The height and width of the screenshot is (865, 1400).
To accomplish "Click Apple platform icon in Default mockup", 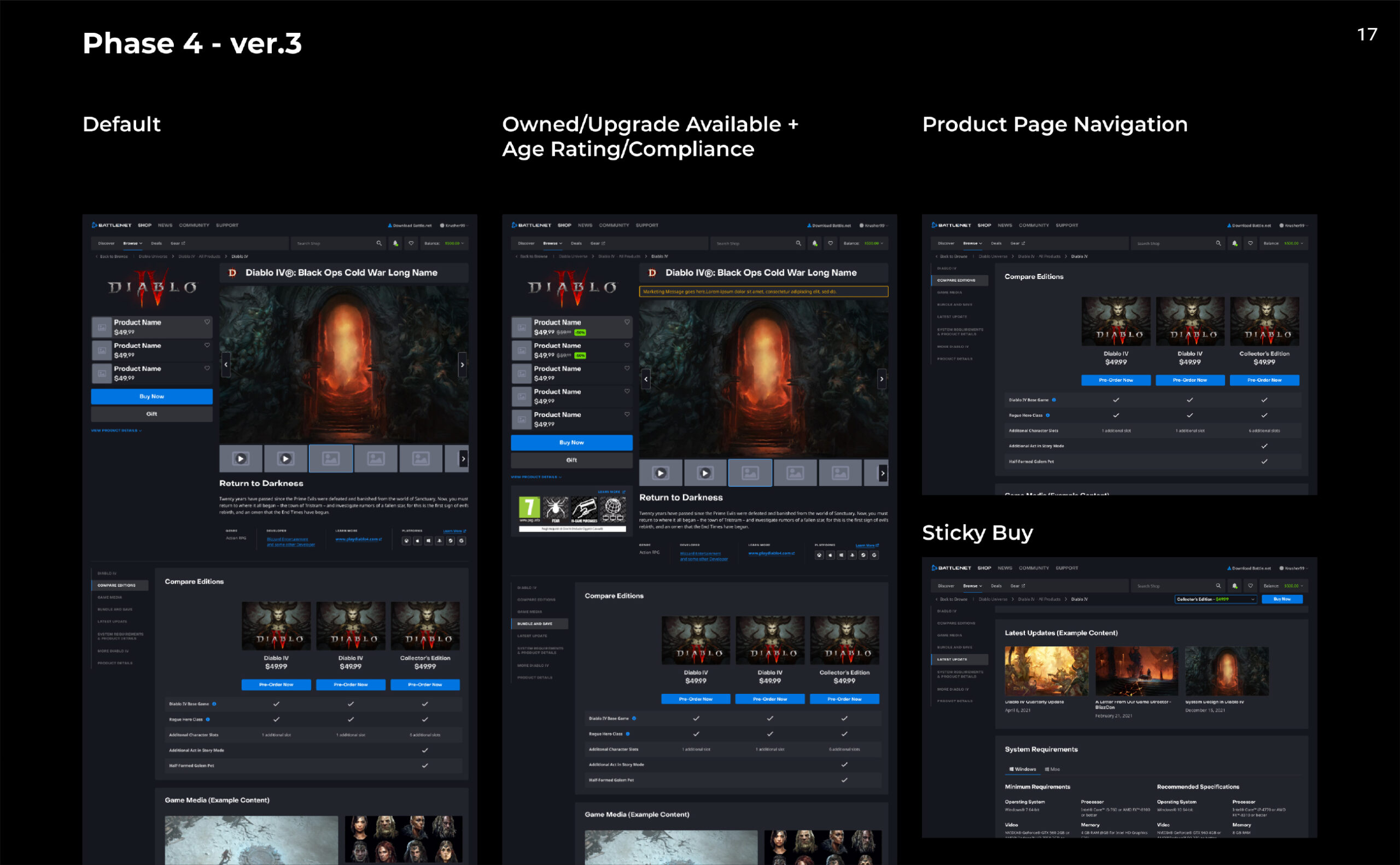I will (x=417, y=541).
